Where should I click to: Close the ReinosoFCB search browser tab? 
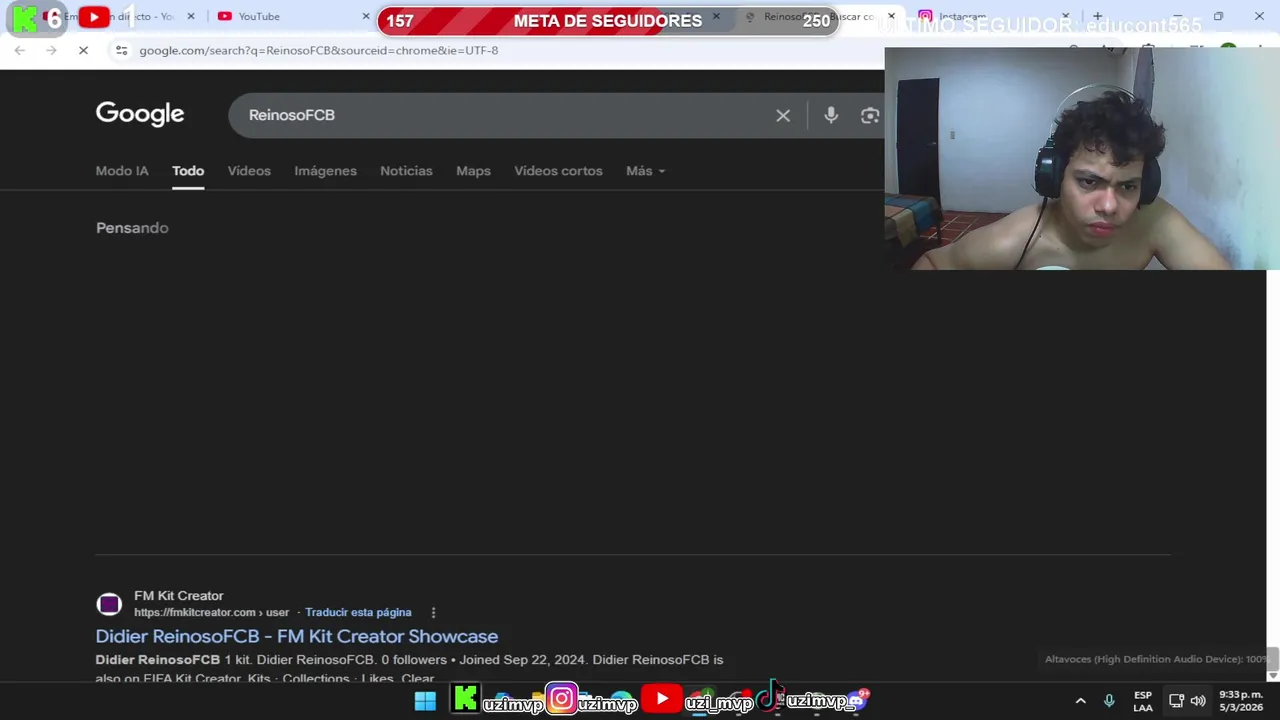point(891,16)
